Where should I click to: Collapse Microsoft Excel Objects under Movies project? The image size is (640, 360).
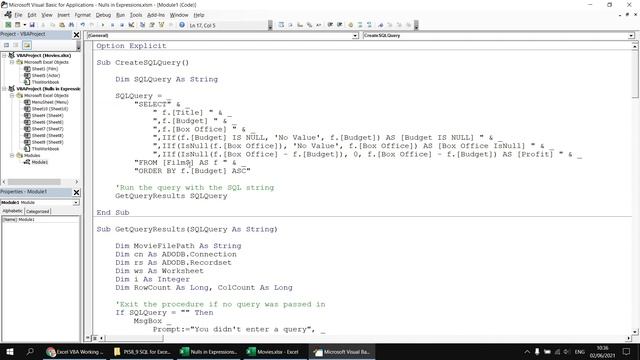(12, 62)
